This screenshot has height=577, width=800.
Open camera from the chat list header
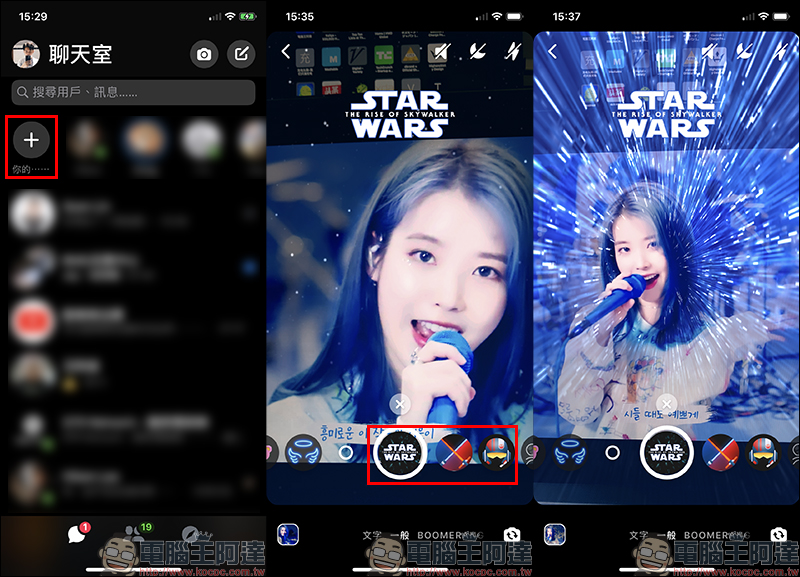coord(205,54)
